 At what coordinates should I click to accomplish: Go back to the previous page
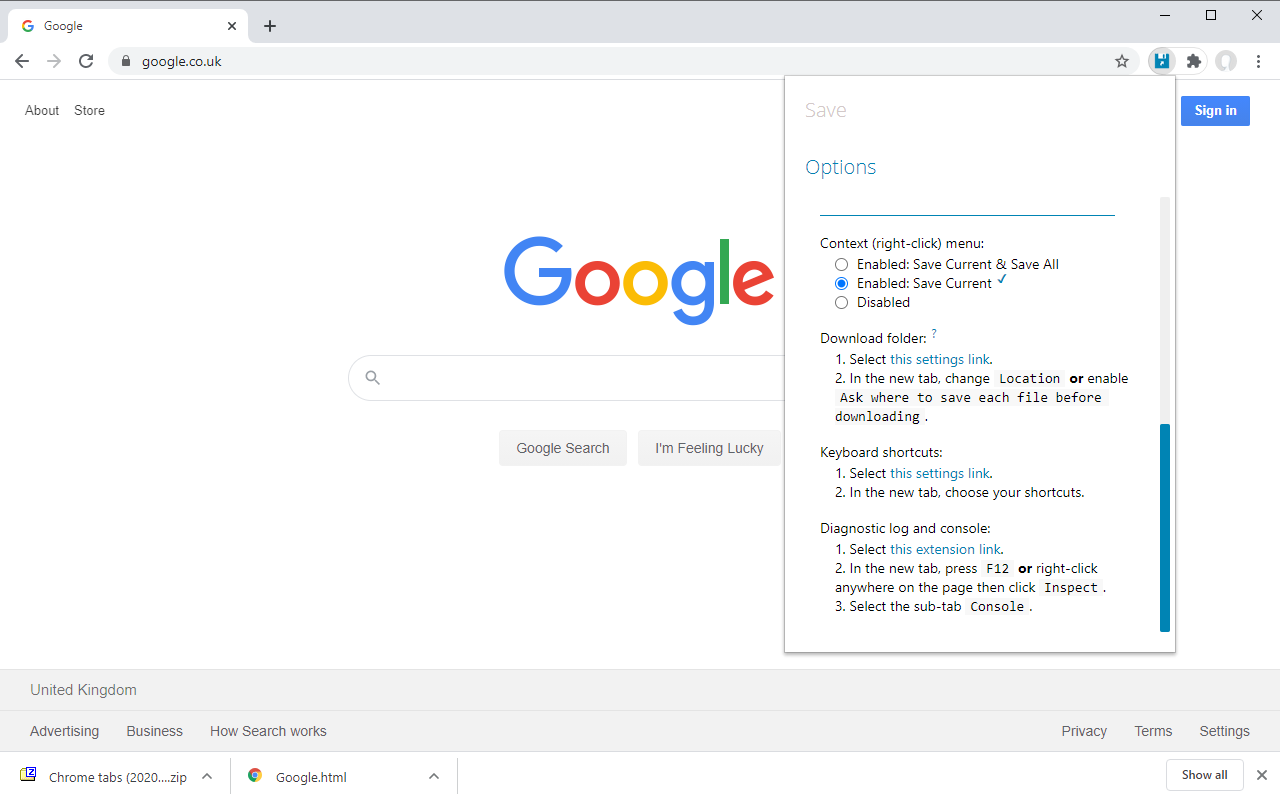(x=22, y=61)
